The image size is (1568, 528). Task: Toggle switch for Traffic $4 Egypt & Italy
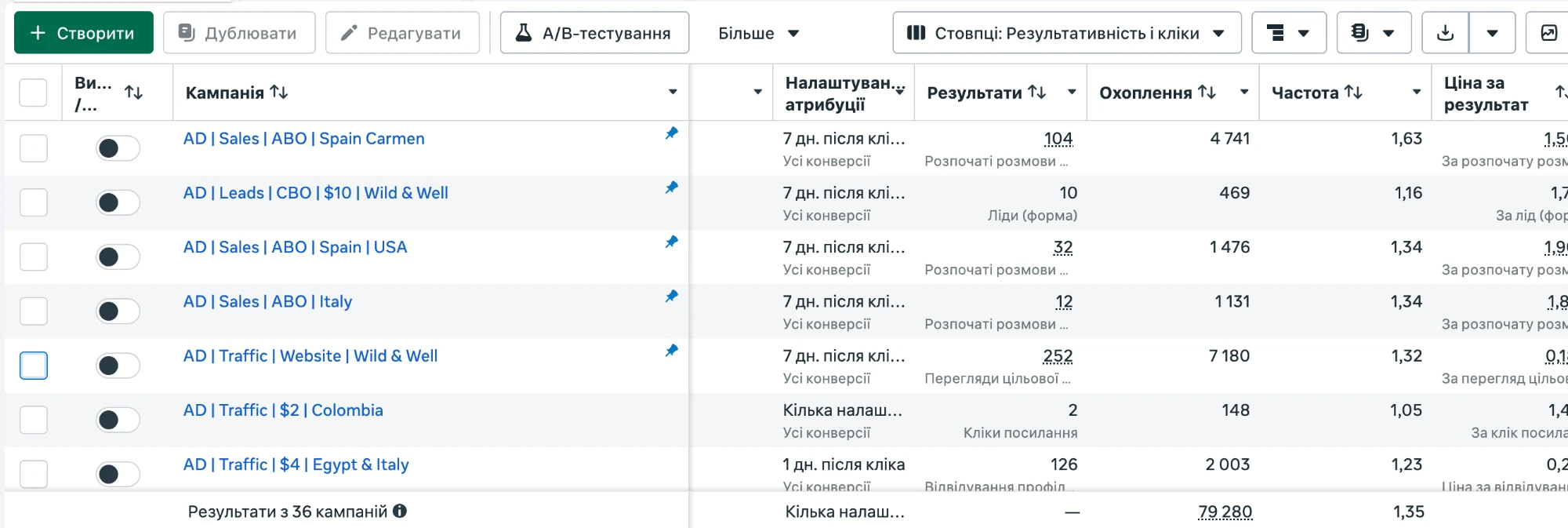coord(118,474)
